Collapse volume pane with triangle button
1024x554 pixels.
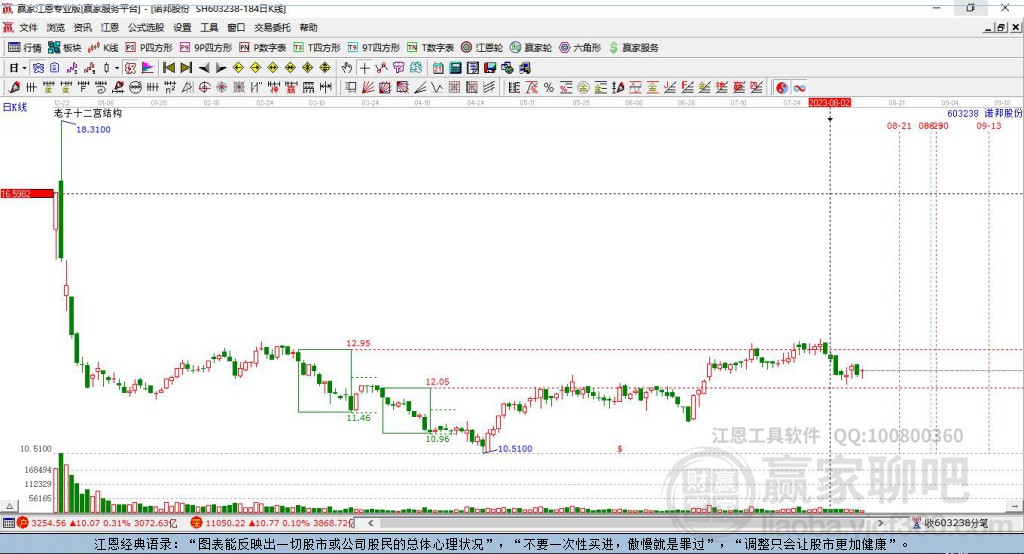9,506
